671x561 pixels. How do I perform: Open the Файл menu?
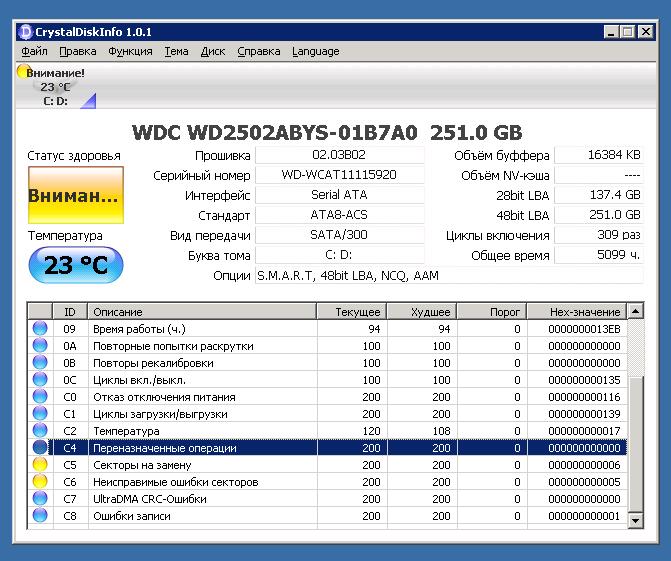34,51
